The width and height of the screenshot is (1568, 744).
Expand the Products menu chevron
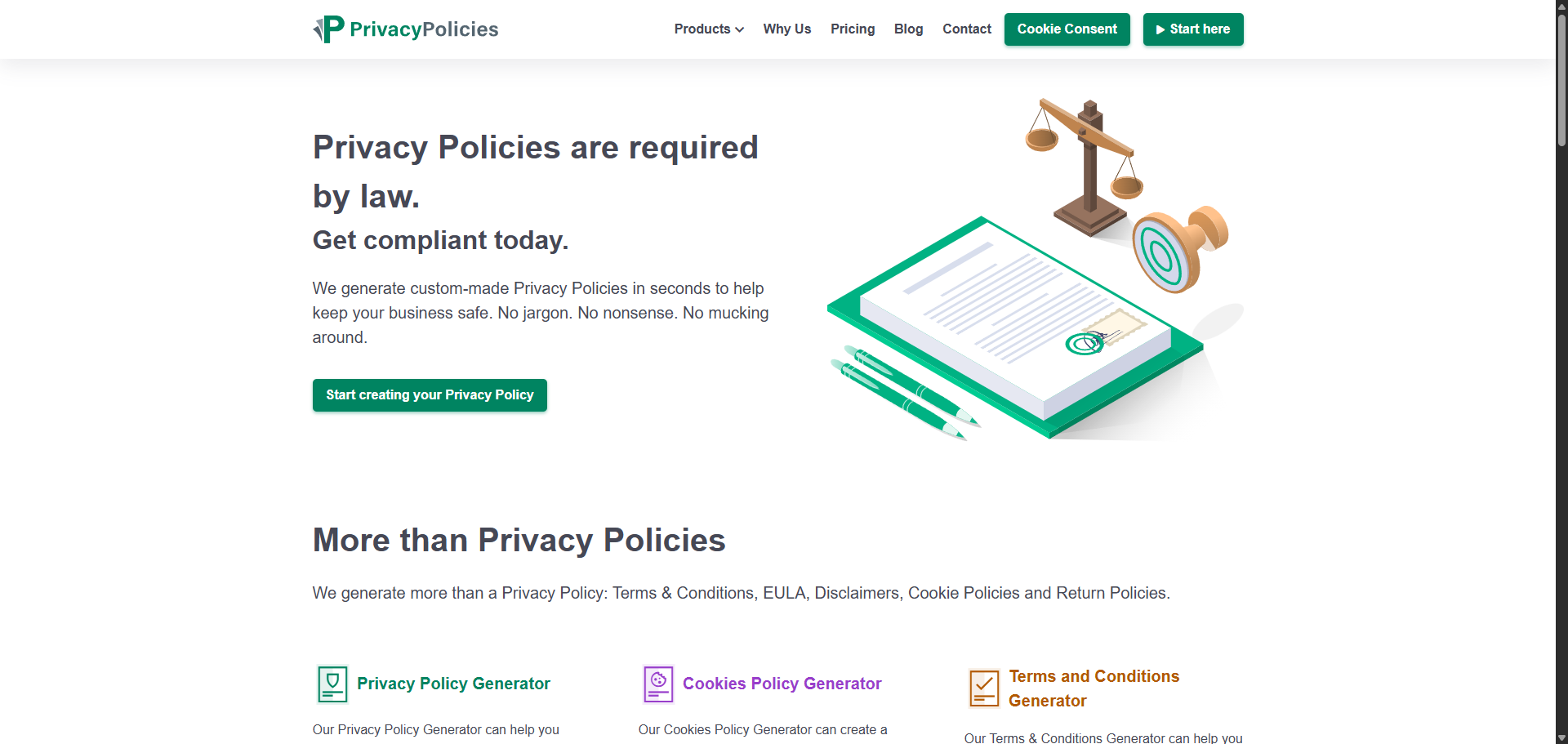tap(739, 29)
